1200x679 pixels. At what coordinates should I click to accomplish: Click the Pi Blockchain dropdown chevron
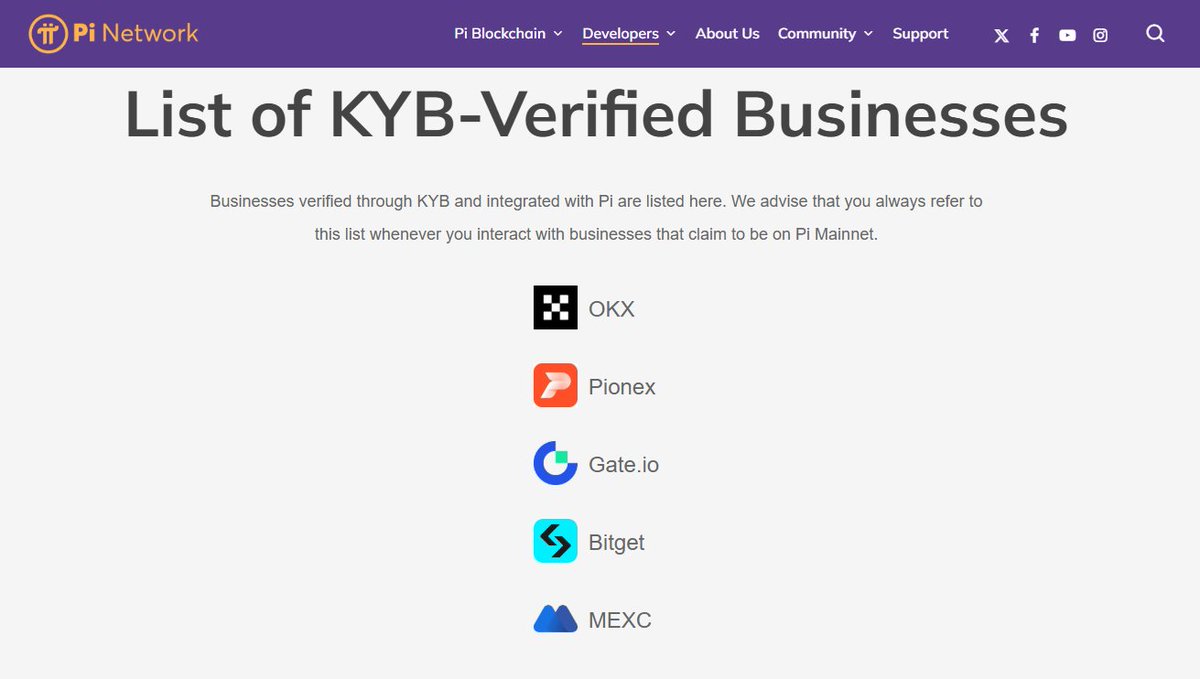coord(557,34)
